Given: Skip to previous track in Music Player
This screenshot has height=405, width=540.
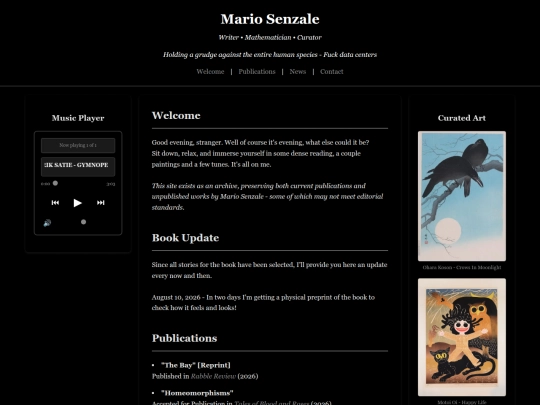Looking at the screenshot, I should (55, 203).
